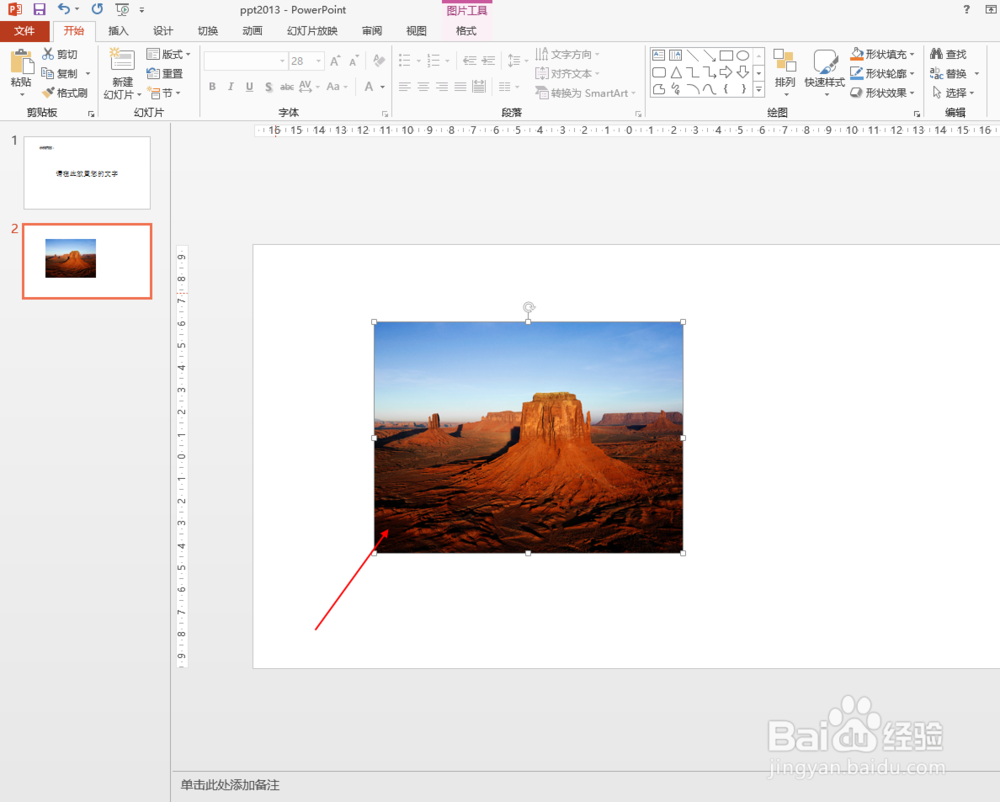Screen dimensions: 1000x802
Task: Open Align Text (对齐文本) dropdown
Action: pyautogui.click(x=568, y=73)
